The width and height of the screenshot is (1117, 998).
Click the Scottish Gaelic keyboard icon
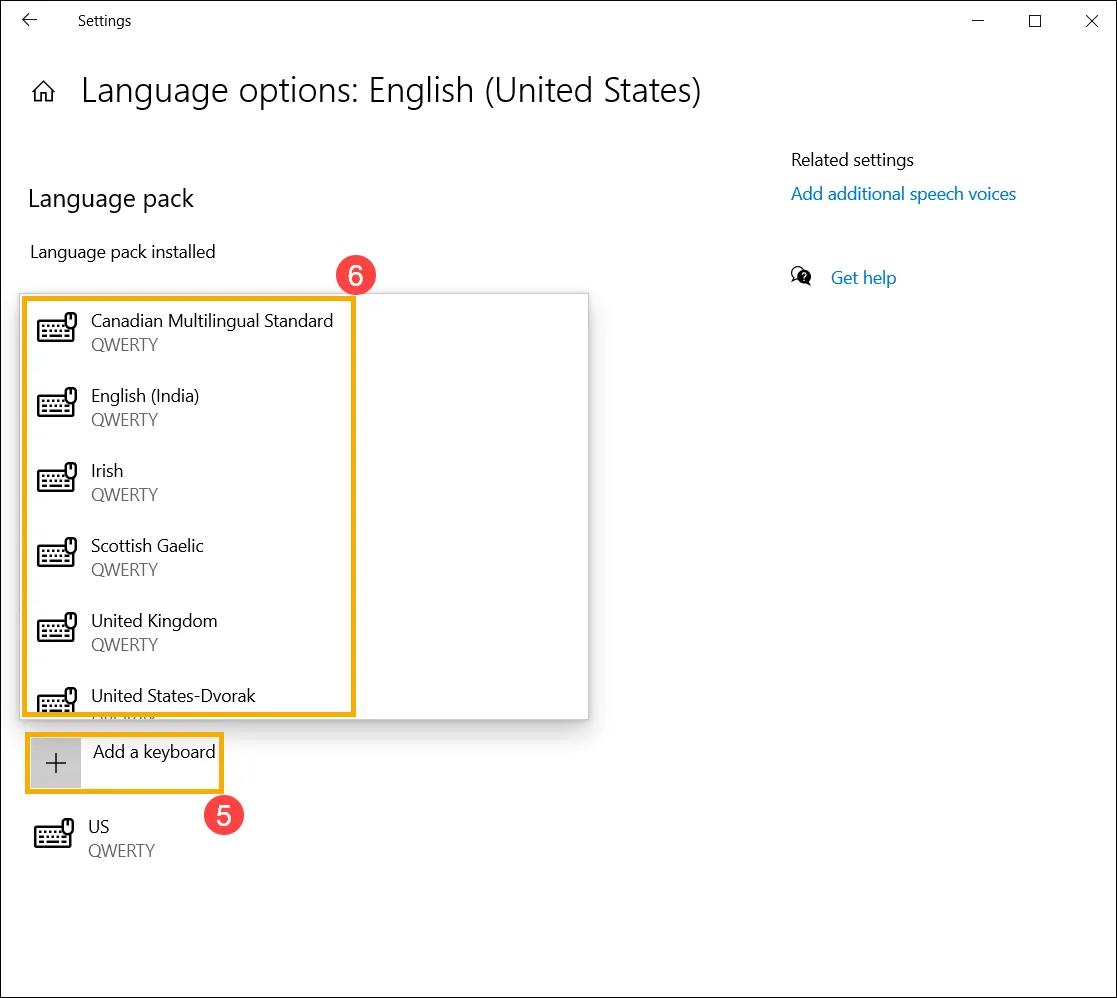click(56, 553)
